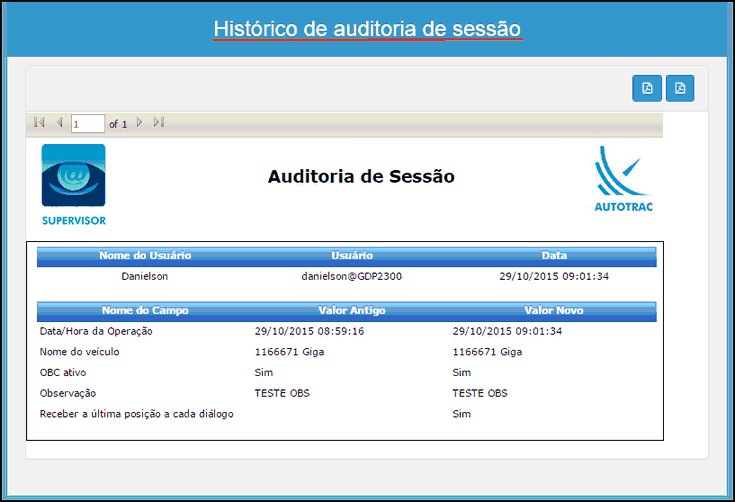Click the 'of 1' page count text

point(118,124)
